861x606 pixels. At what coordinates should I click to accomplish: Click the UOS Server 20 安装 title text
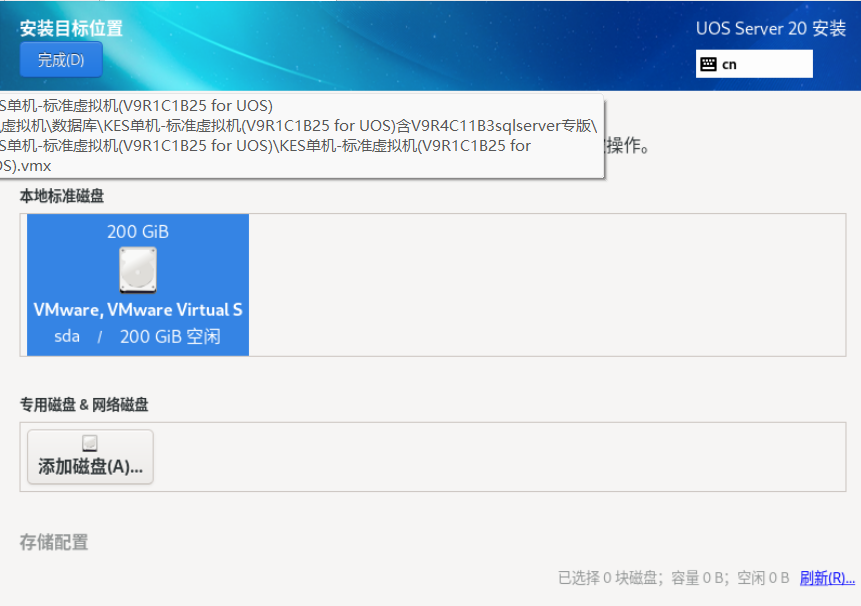click(771, 29)
